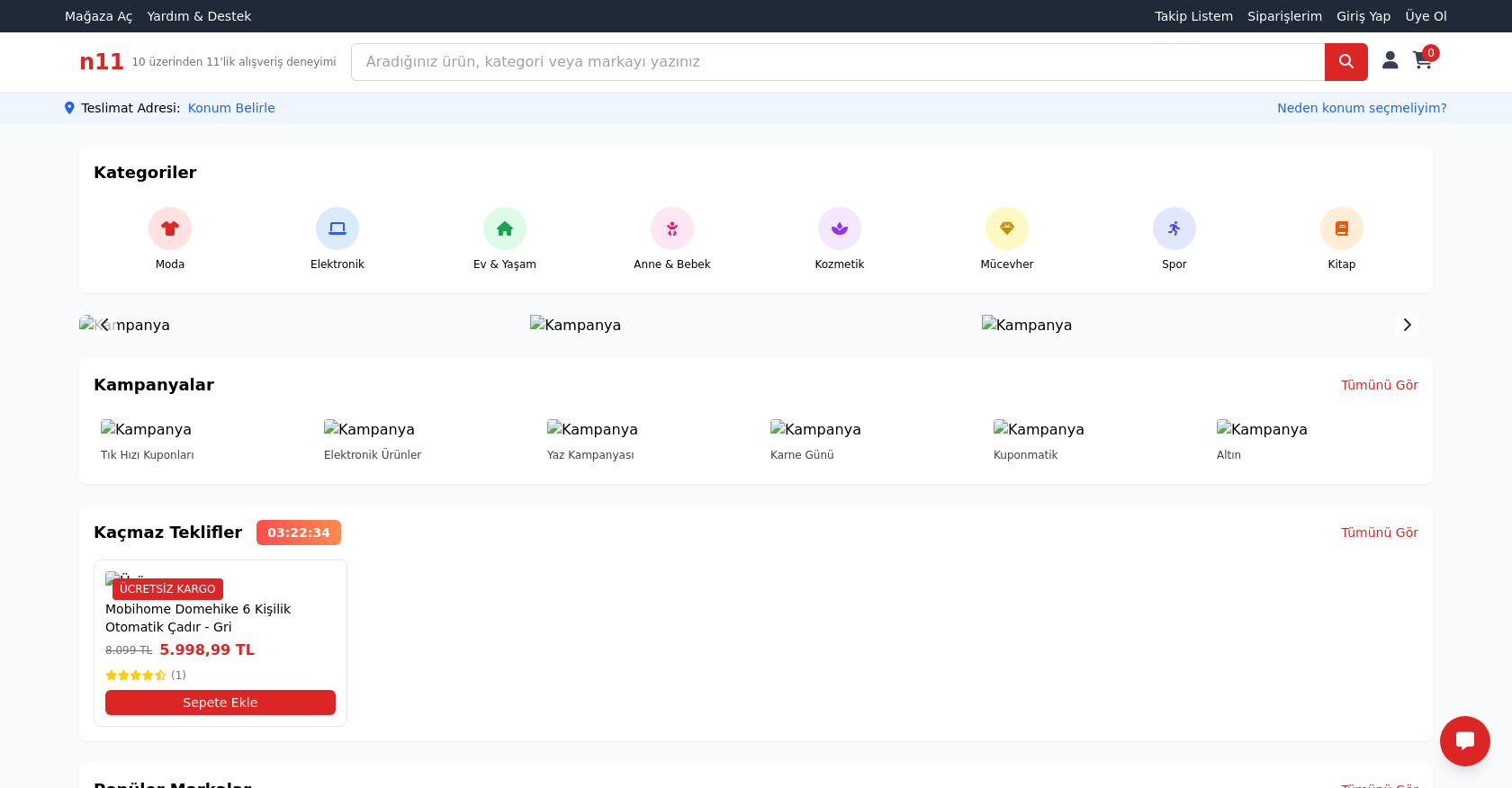Open the shopping cart icon
Viewport: 1512px width, 788px height.
1423,60
